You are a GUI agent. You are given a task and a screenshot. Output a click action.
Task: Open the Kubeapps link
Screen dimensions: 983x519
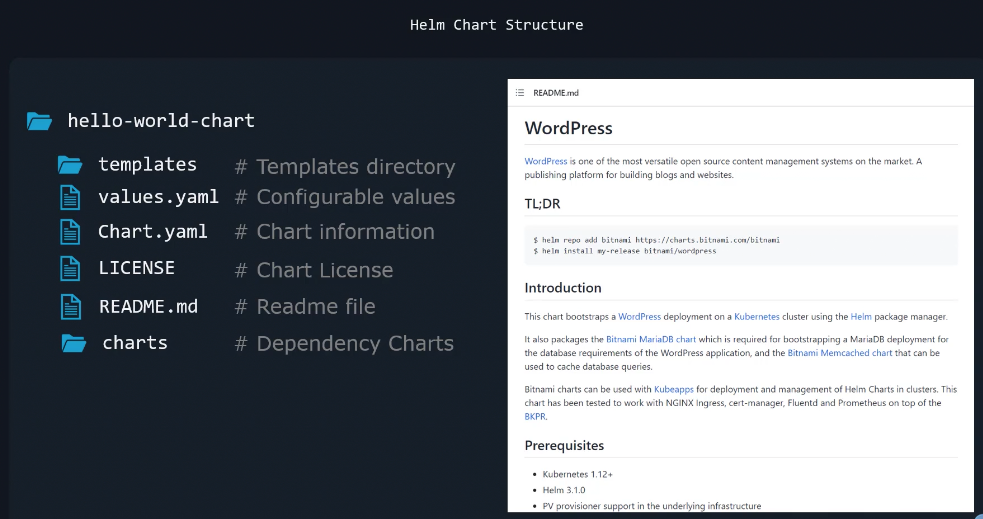(x=675, y=389)
